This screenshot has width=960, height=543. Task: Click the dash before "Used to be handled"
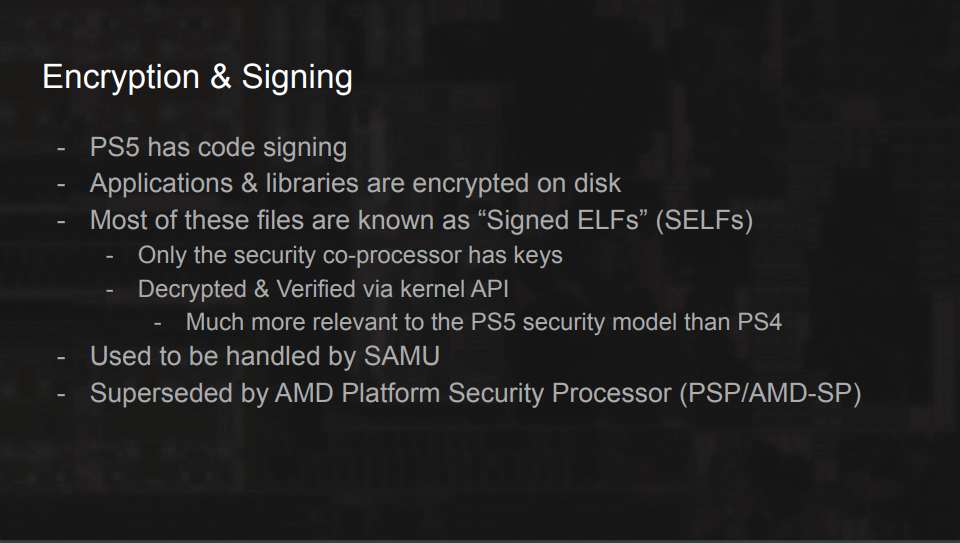coord(61,357)
